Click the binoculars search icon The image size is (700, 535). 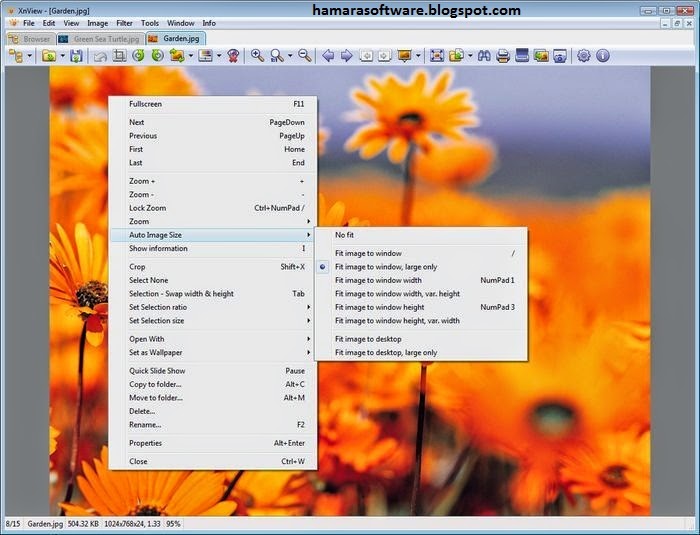[x=484, y=56]
